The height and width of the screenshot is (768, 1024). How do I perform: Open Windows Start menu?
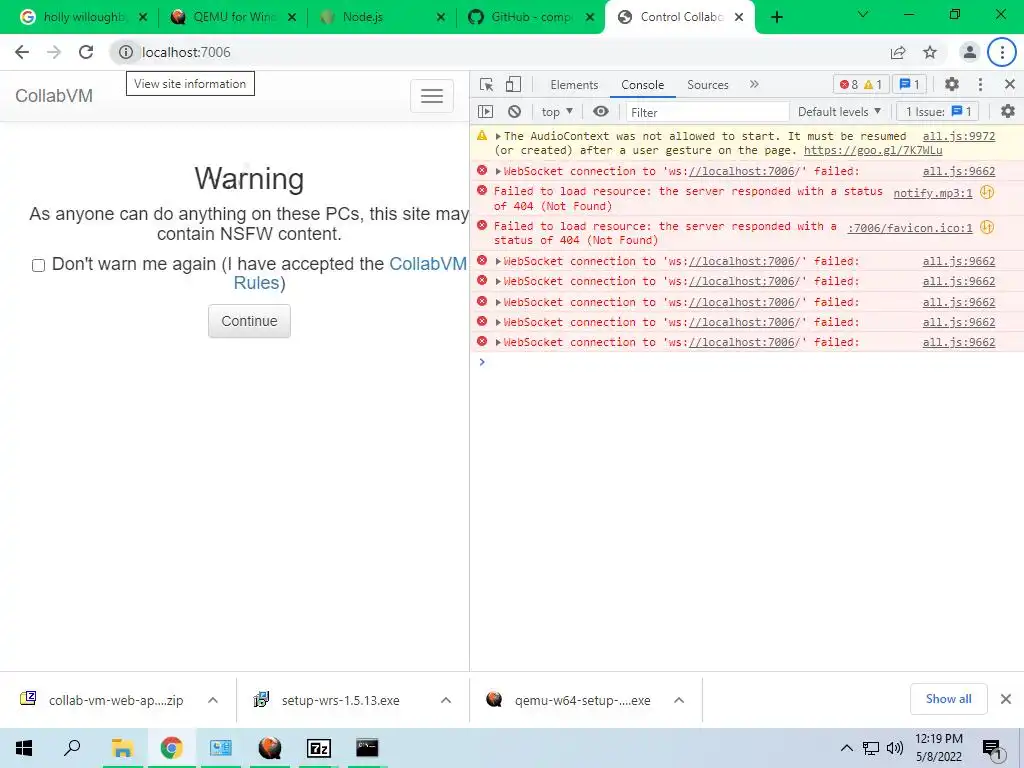[24, 748]
